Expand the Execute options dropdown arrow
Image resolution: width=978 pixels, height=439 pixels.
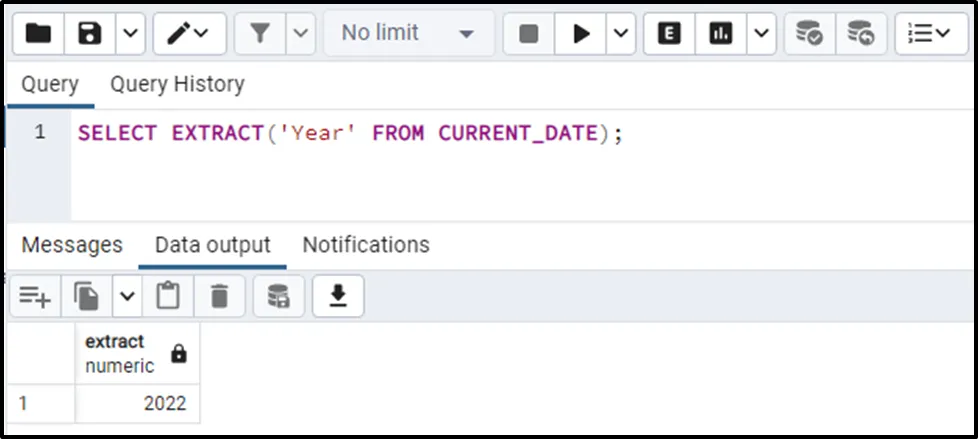[621, 34]
